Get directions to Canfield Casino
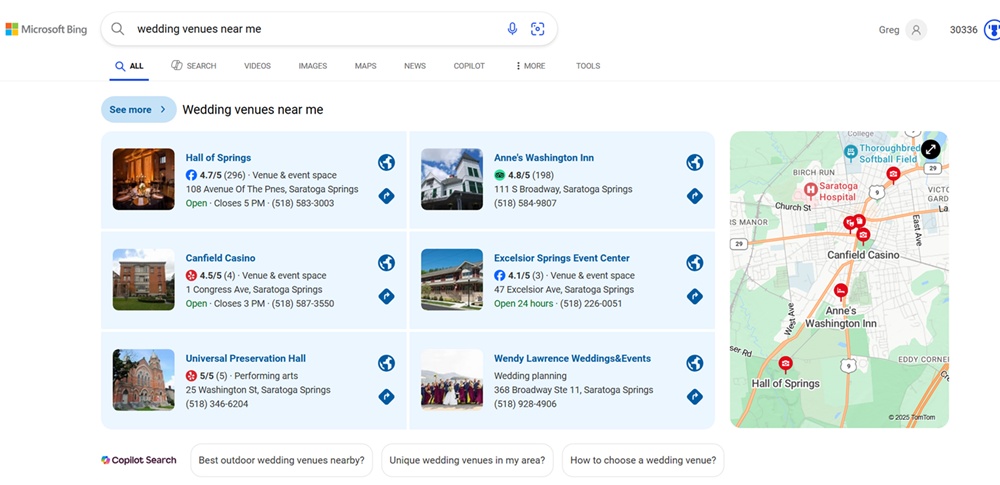This screenshot has width=1000, height=485. coord(386,296)
